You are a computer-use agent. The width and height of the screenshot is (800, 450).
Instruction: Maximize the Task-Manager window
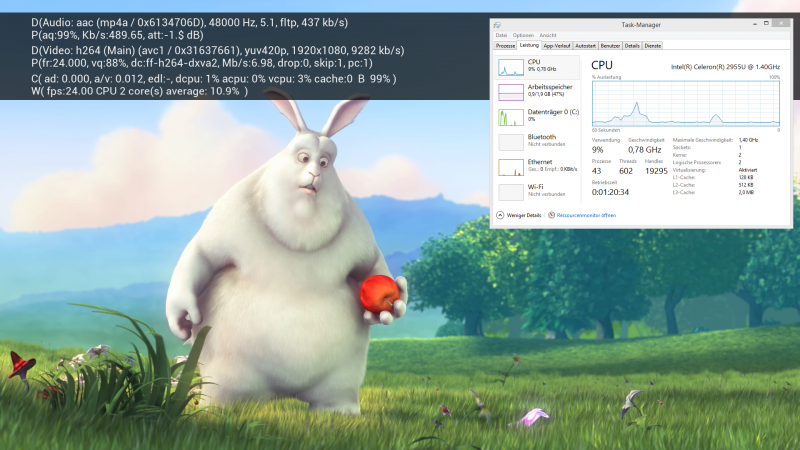tap(766, 23)
